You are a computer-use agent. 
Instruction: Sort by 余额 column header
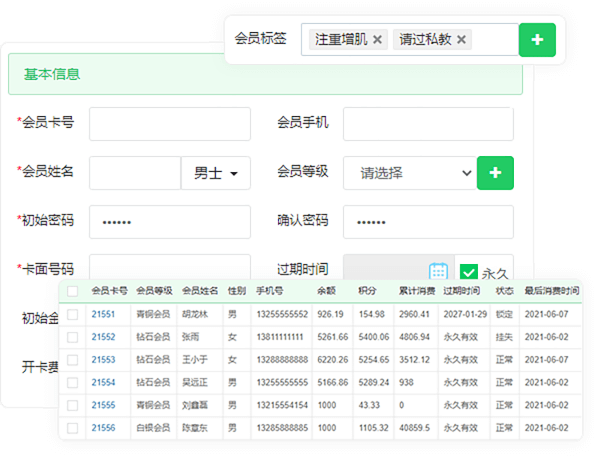(326, 291)
